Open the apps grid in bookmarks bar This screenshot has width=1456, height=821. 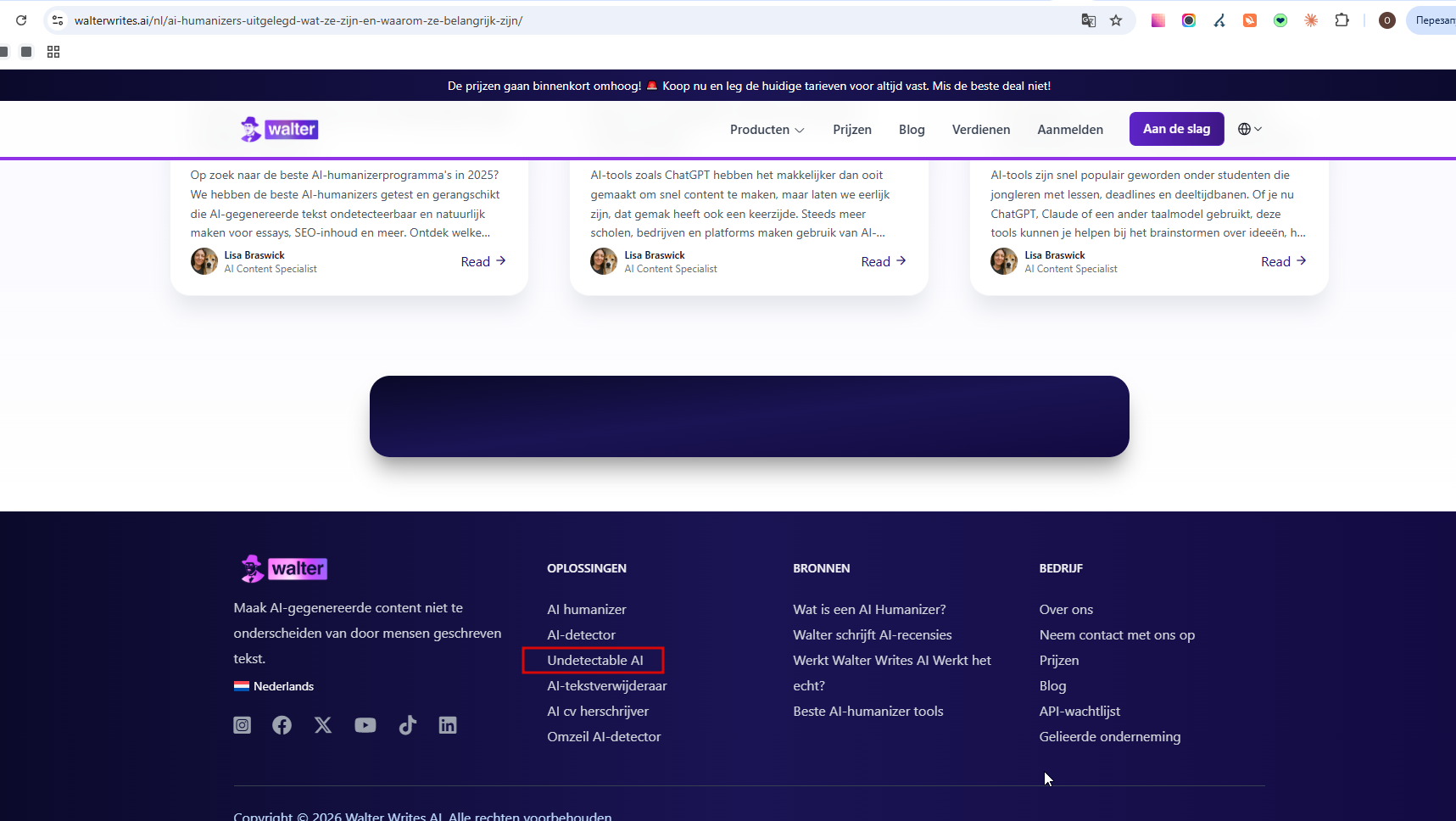point(53,52)
